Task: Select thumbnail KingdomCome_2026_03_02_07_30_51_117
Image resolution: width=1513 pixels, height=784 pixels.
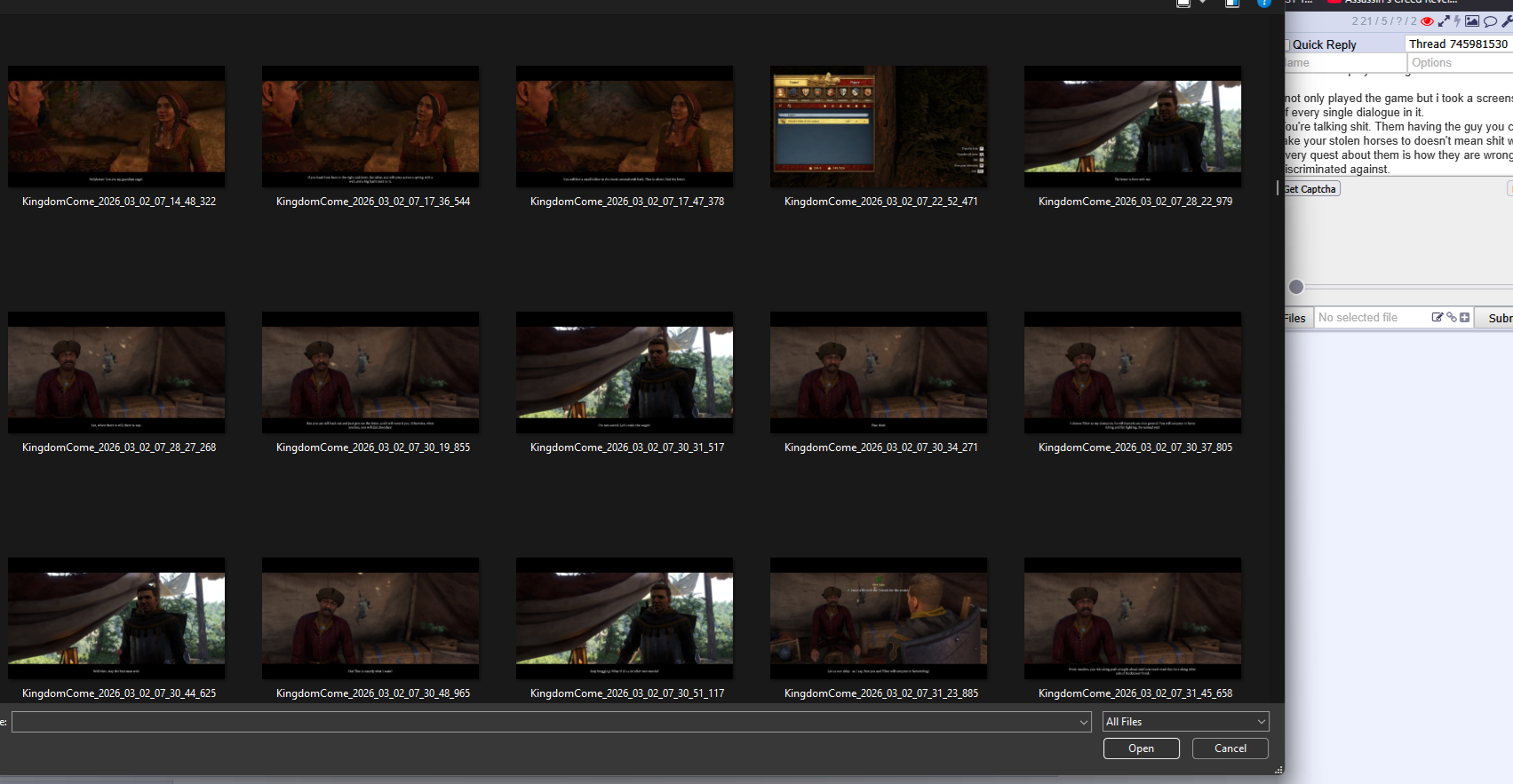Action: pyautogui.click(x=625, y=619)
